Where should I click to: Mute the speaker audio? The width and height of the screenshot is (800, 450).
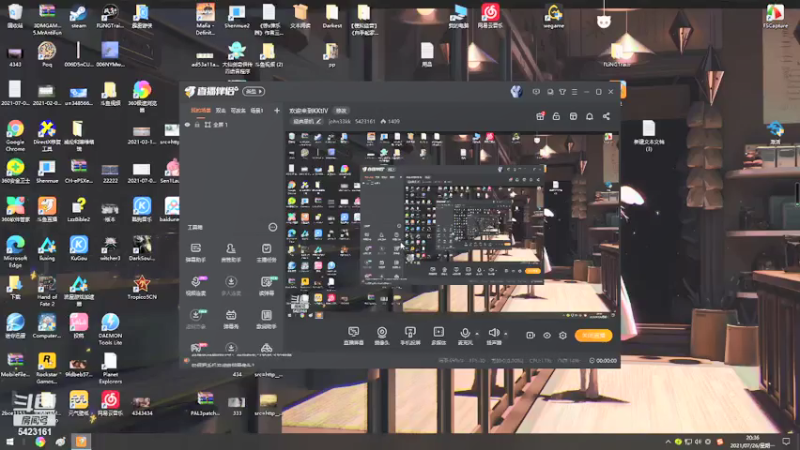tap(493, 335)
